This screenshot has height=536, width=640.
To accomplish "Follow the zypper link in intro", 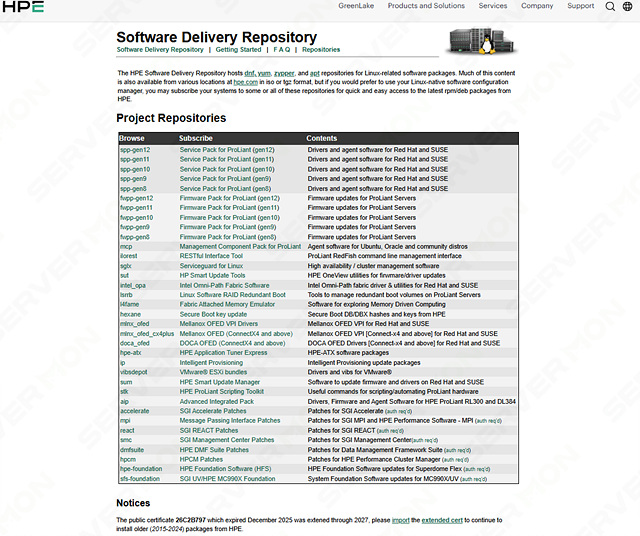I will pos(284,73).
